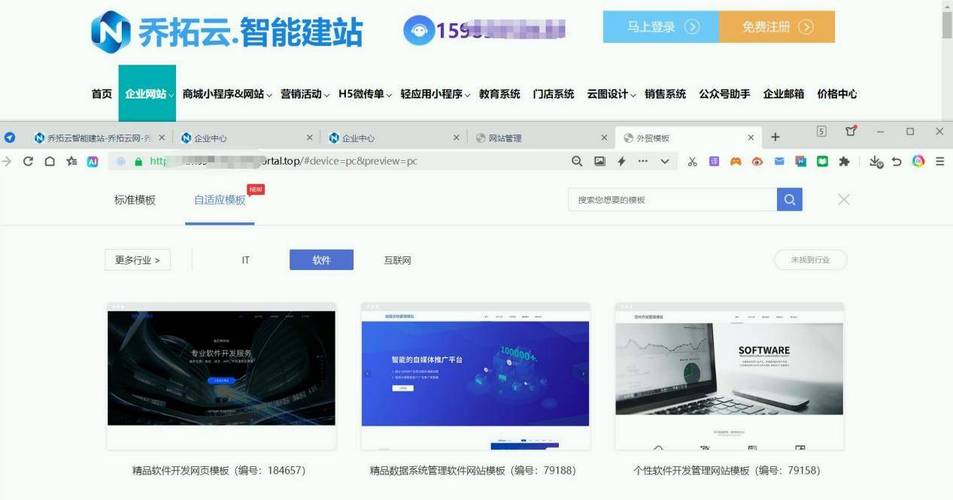Click the home icon in browser toolbar

(50, 161)
